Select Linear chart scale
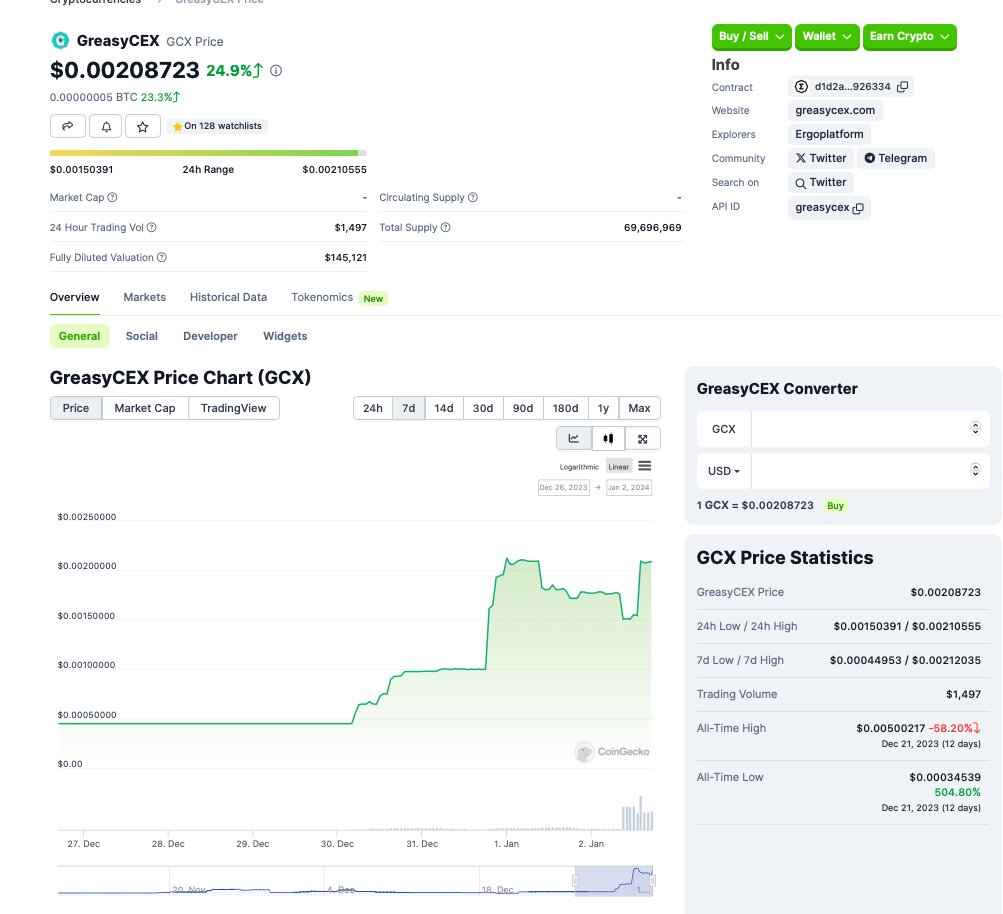 tap(619, 466)
